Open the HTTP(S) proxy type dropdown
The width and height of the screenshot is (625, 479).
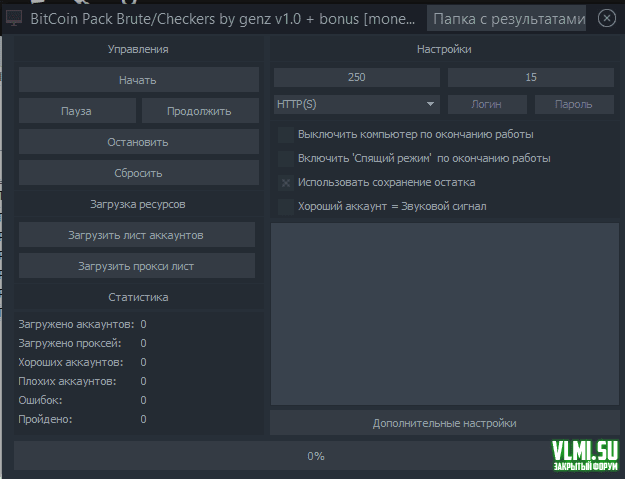click(x=356, y=104)
